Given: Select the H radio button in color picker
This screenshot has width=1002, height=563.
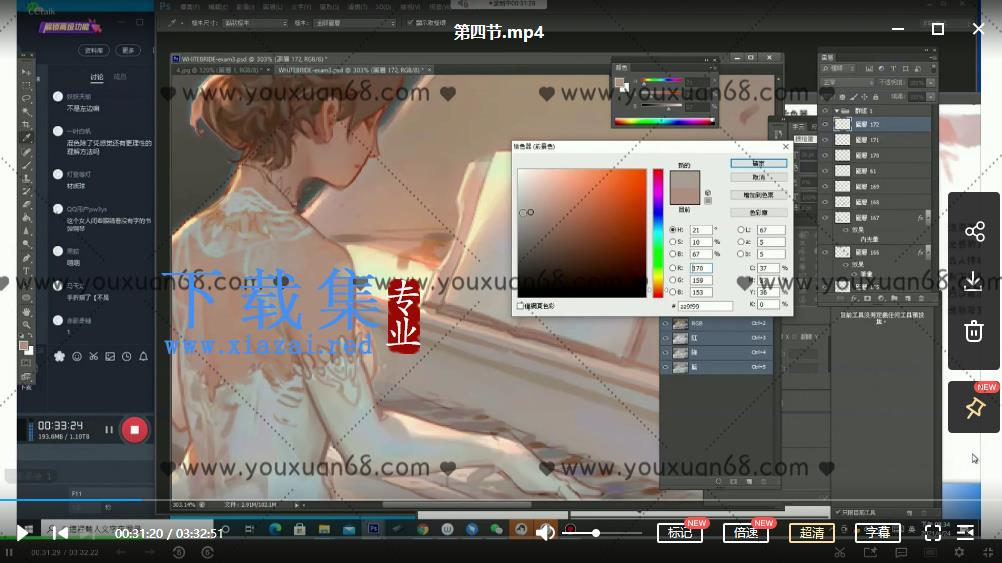Looking at the screenshot, I should (672, 229).
